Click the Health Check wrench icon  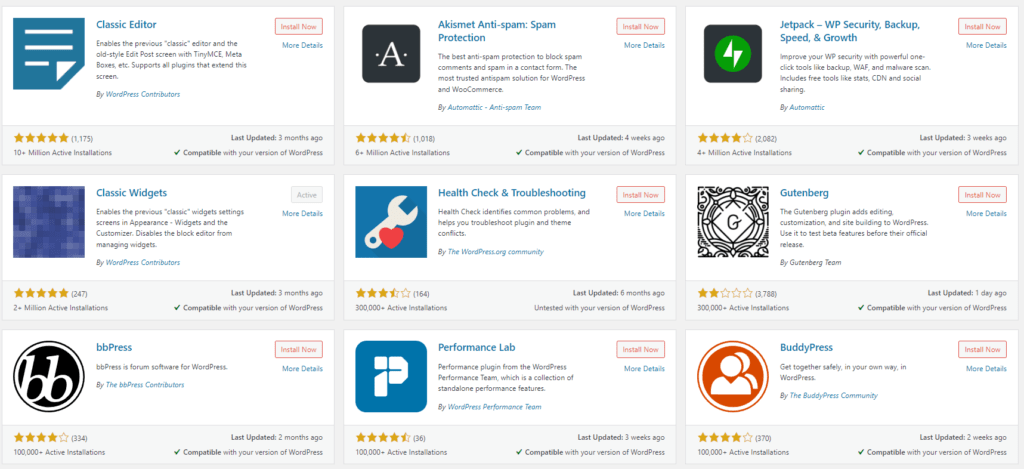(391, 222)
